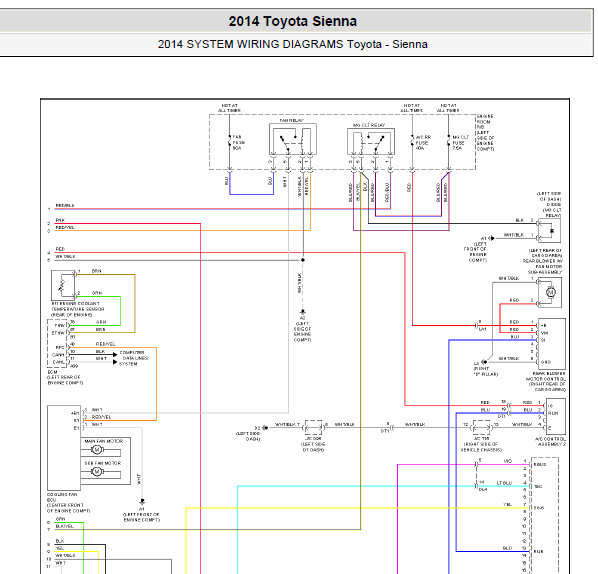Image resolution: width=598 pixels, height=574 pixels.
Task: Select the MG CLT Relay symbol
Action: point(371,141)
